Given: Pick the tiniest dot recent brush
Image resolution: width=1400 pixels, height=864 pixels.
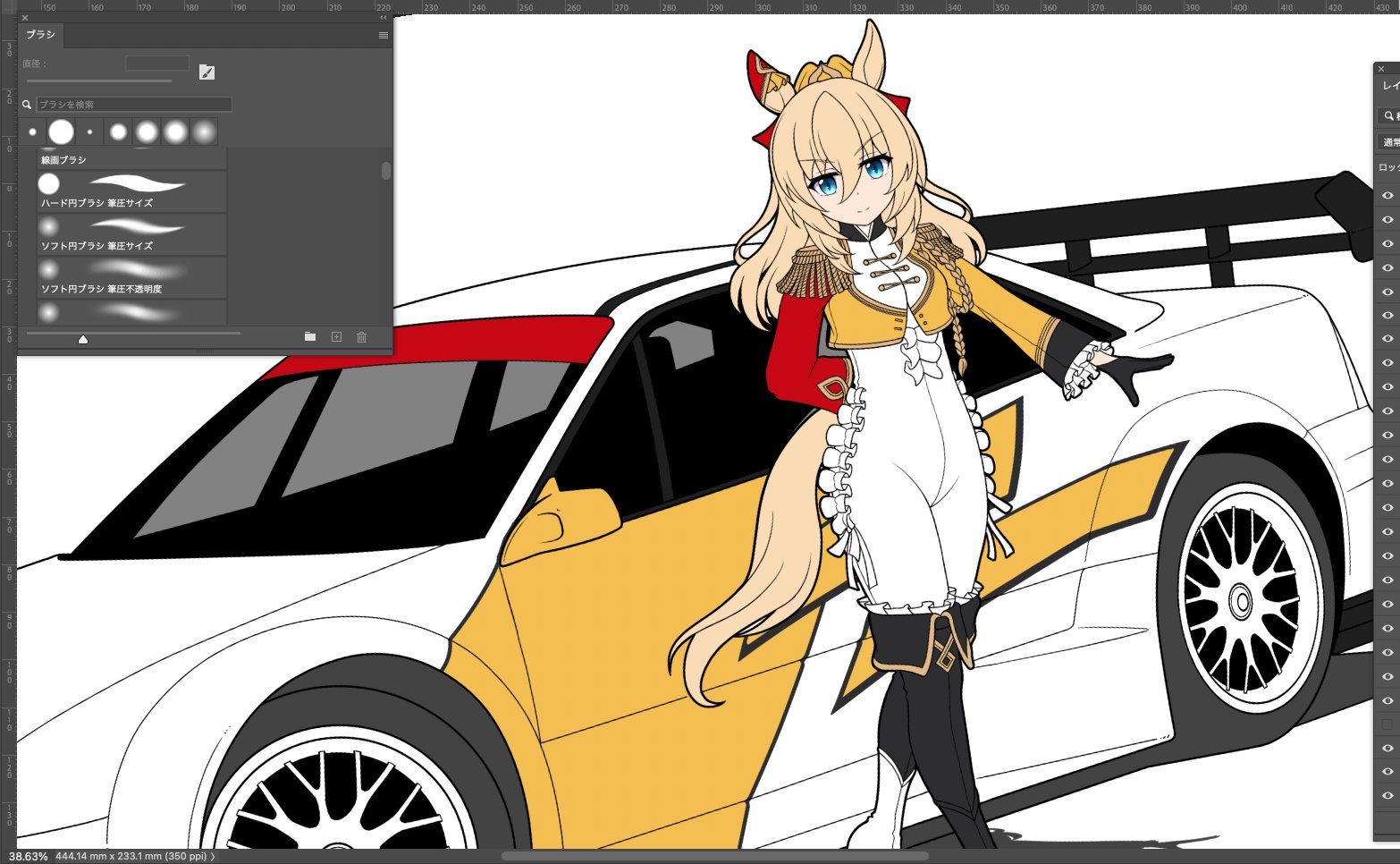Looking at the screenshot, I should [x=89, y=131].
